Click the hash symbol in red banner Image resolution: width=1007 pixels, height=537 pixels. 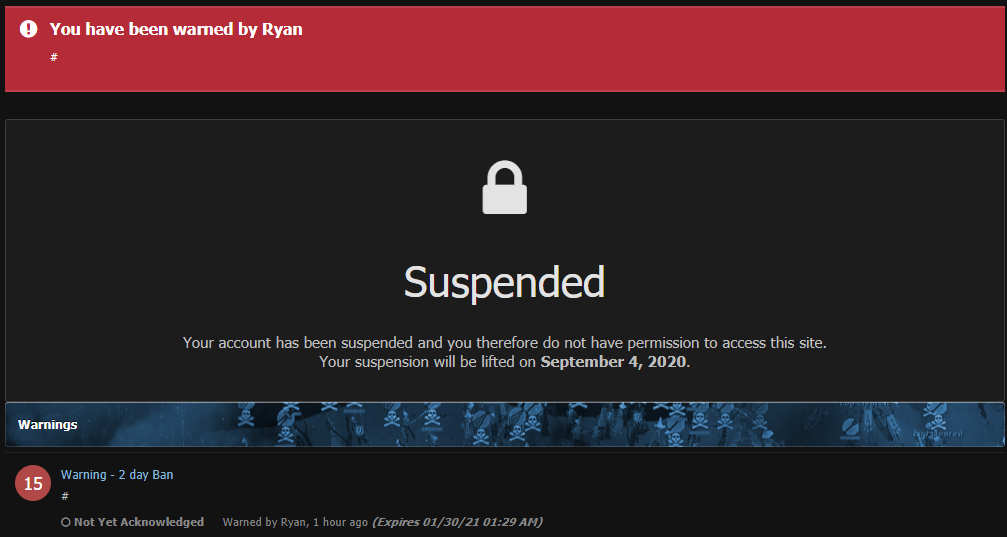[x=54, y=57]
